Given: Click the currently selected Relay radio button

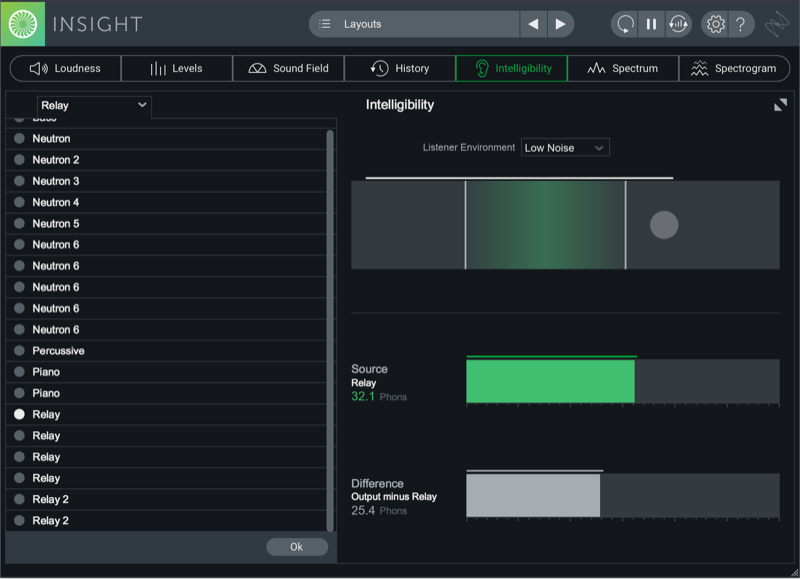Looking at the screenshot, I should [19, 414].
